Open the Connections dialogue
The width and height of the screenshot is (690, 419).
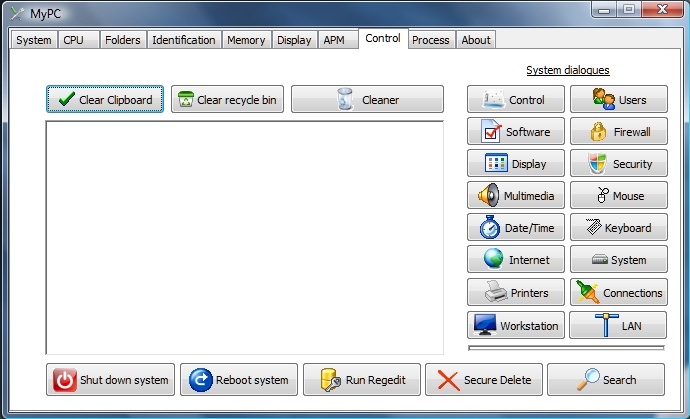tap(618, 293)
